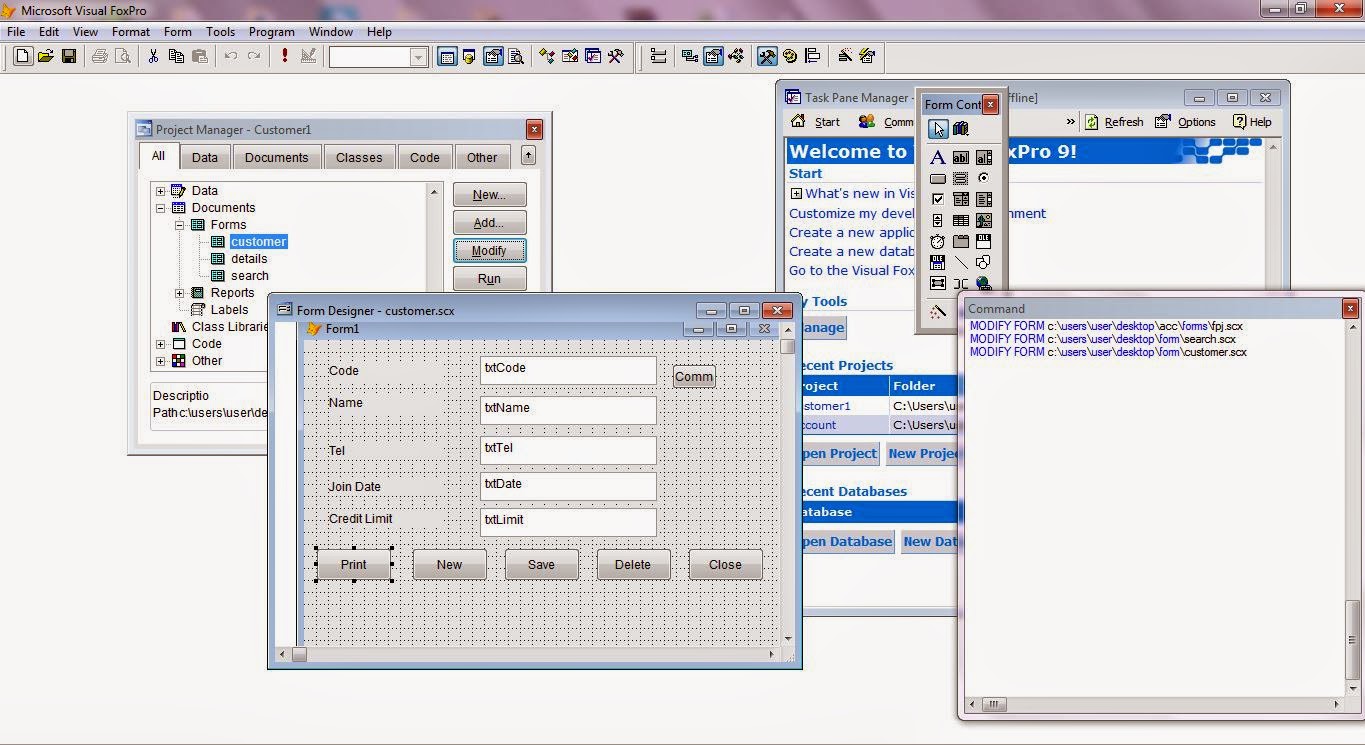Open the empty combo box dropdown on the toolbar
The image size is (1365, 745).
coord(421,56)
